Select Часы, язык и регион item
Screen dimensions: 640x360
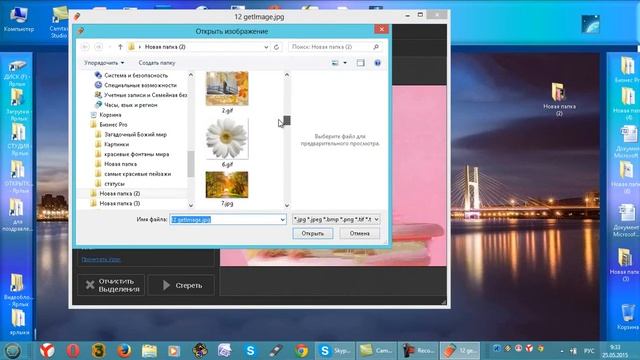point(131,105)
